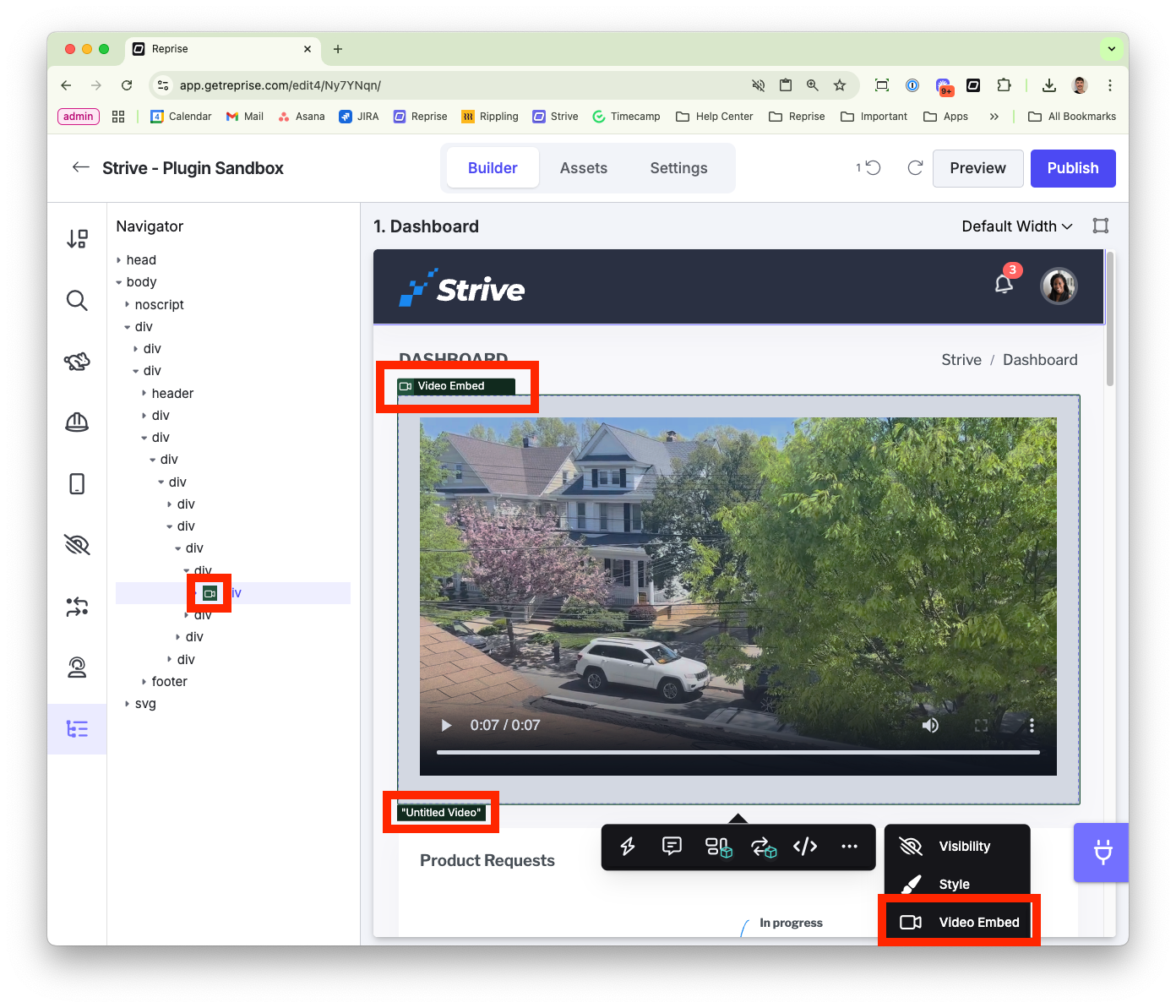
Task: Open a new browser tab
Action: (338, 49)
